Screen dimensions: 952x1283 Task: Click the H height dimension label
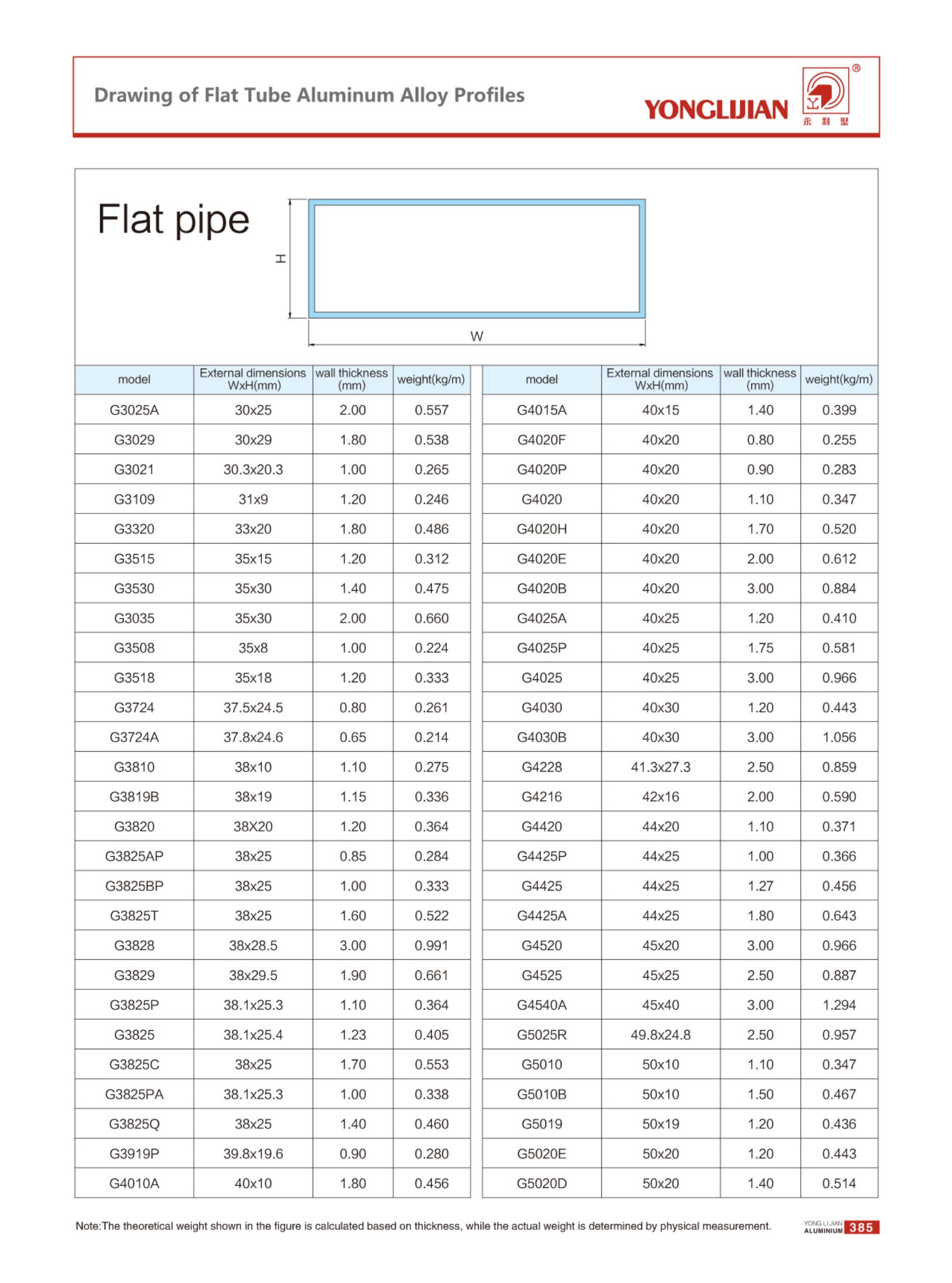click(x=281, y=258)
